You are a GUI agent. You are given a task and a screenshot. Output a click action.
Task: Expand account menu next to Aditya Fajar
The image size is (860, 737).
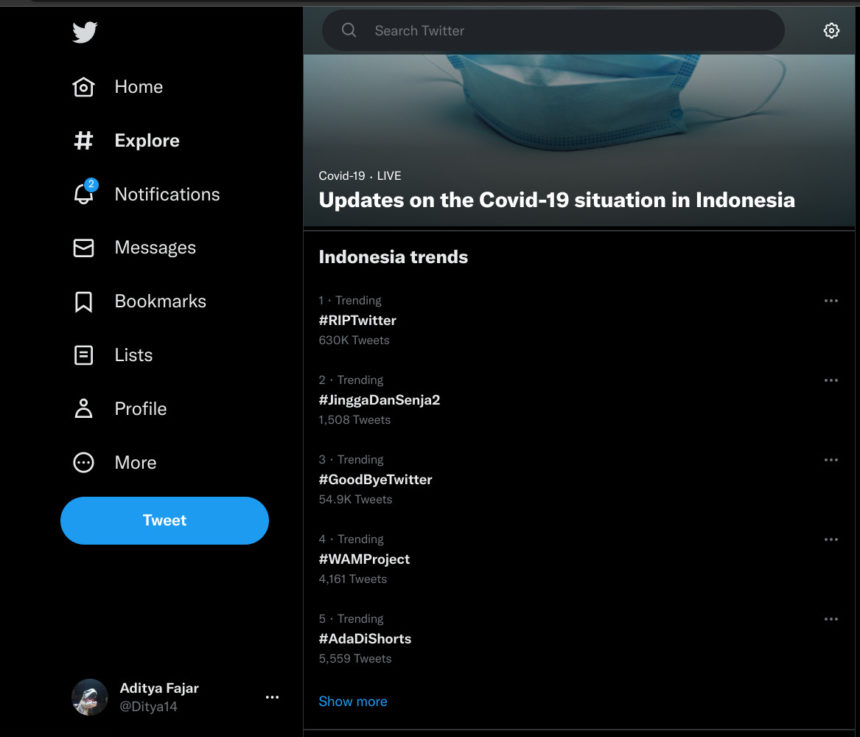[272, 697]
